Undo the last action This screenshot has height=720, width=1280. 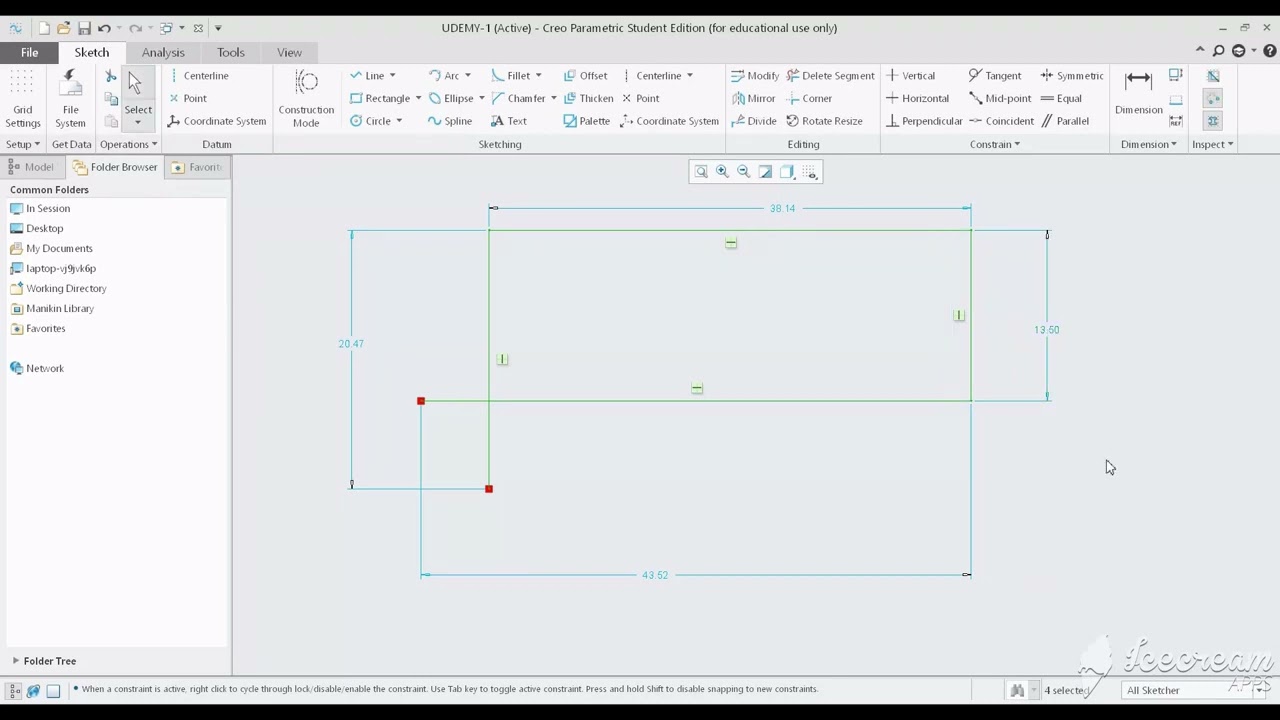pos(104,28)
